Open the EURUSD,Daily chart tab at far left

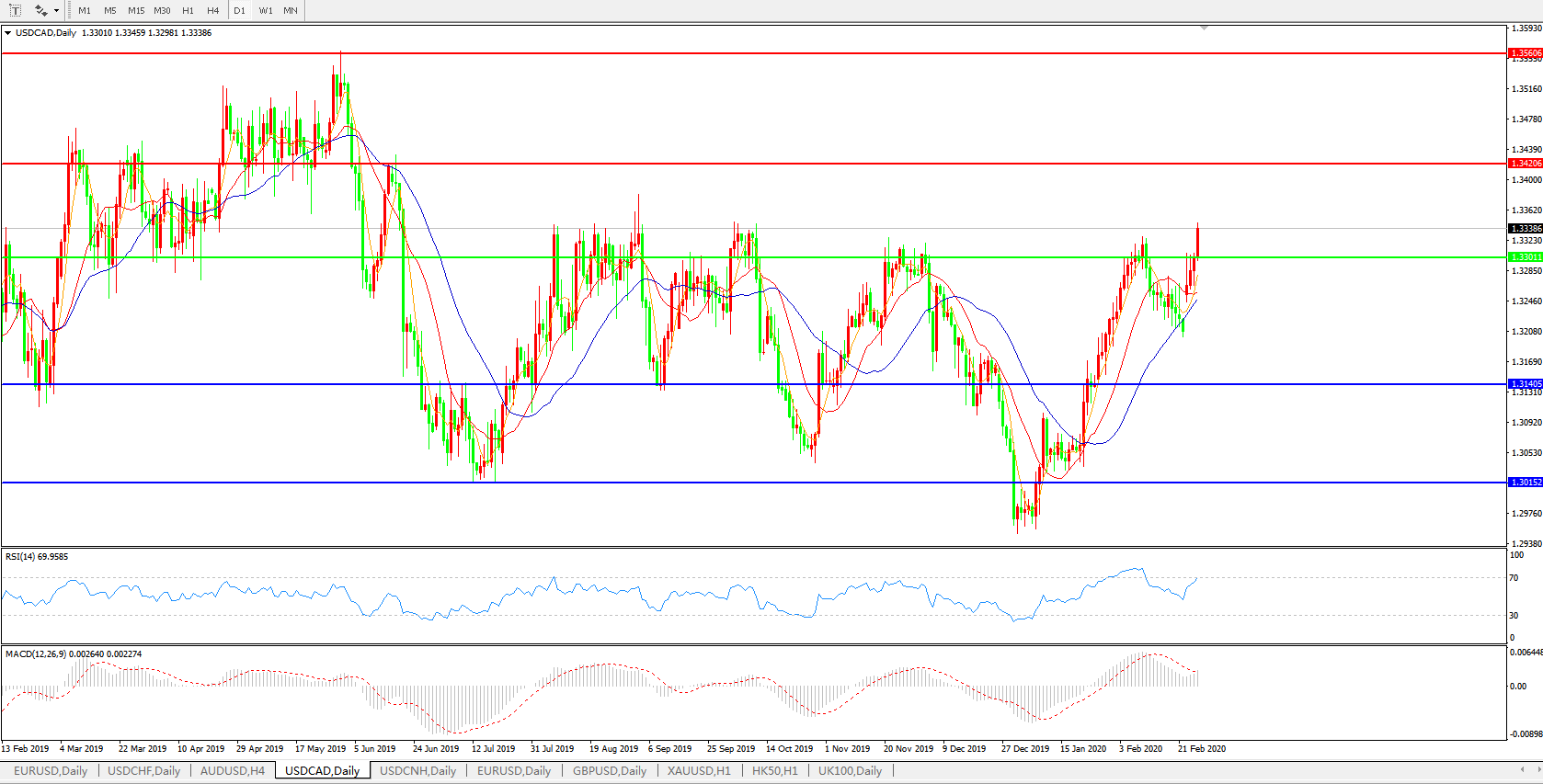pyautogui.click(x=51, y=771)
